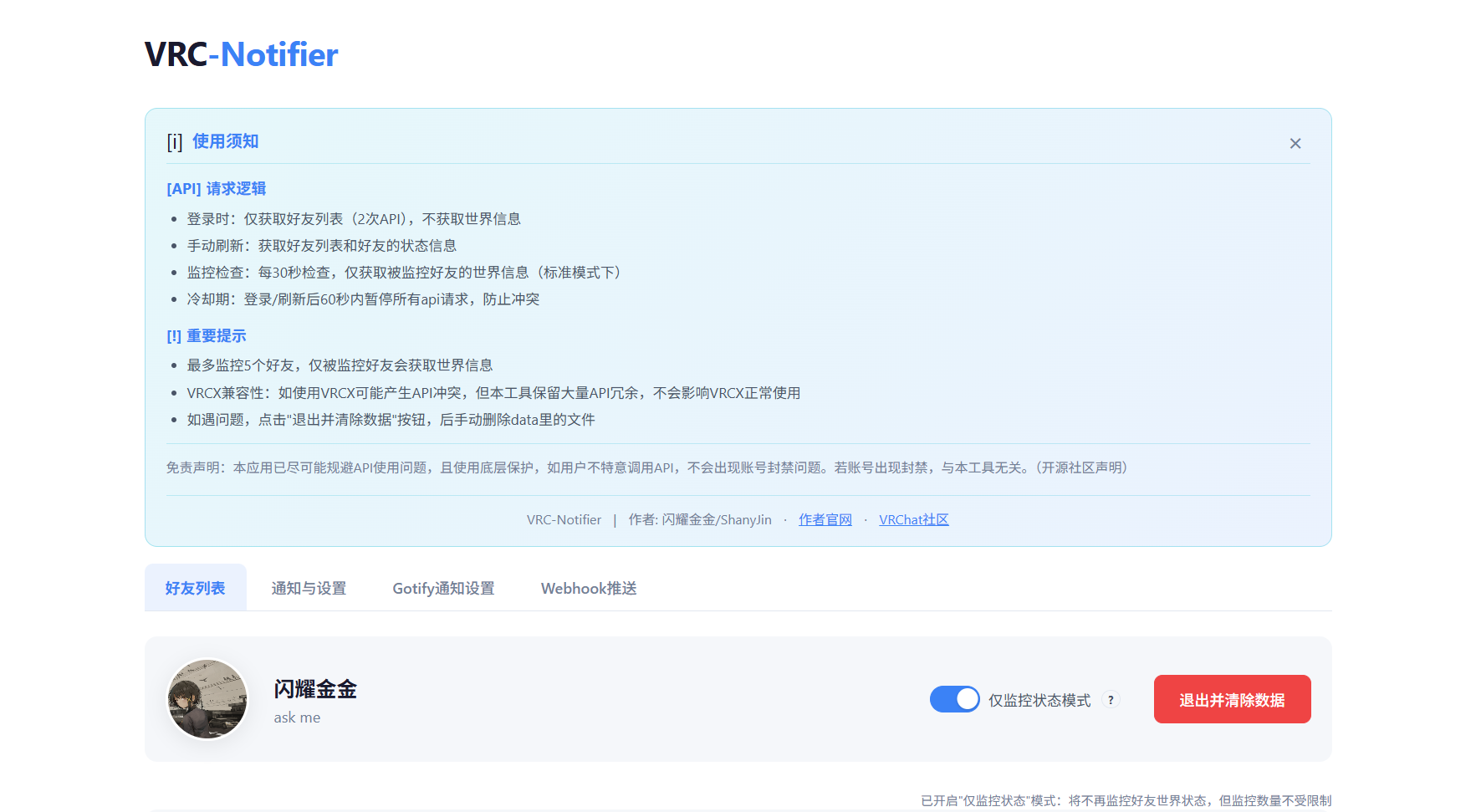Viewport: 1476px width, 812px height.
Task: Click the 退出并清除数据 red button
Action: pos(1232,699)
